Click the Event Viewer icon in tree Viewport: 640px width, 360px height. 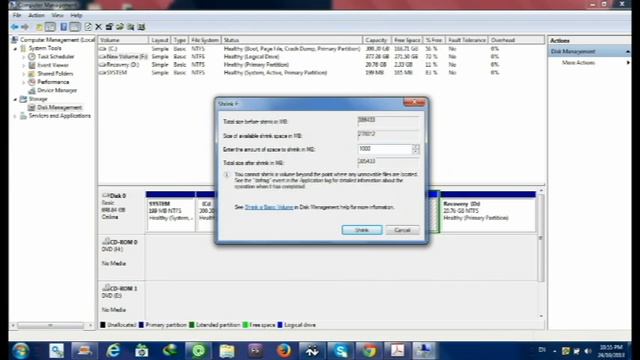coord(32,65)
